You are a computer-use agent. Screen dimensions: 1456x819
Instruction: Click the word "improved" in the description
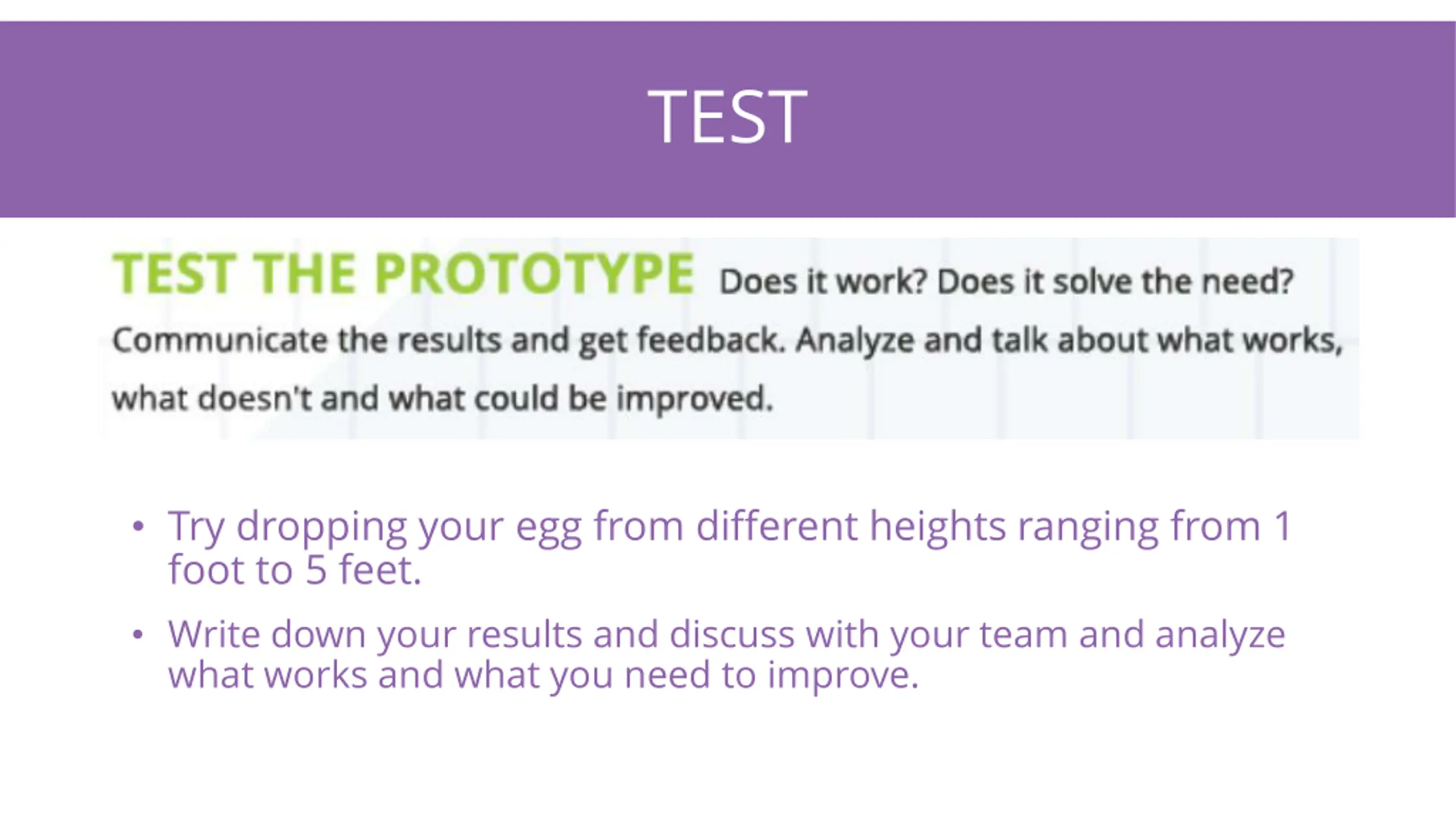(x=695, y=399)
